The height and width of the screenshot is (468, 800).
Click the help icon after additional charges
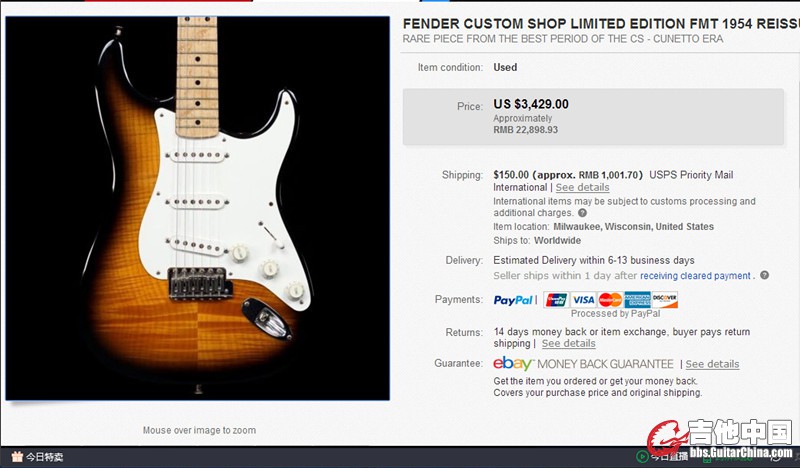tap(582, 213)
